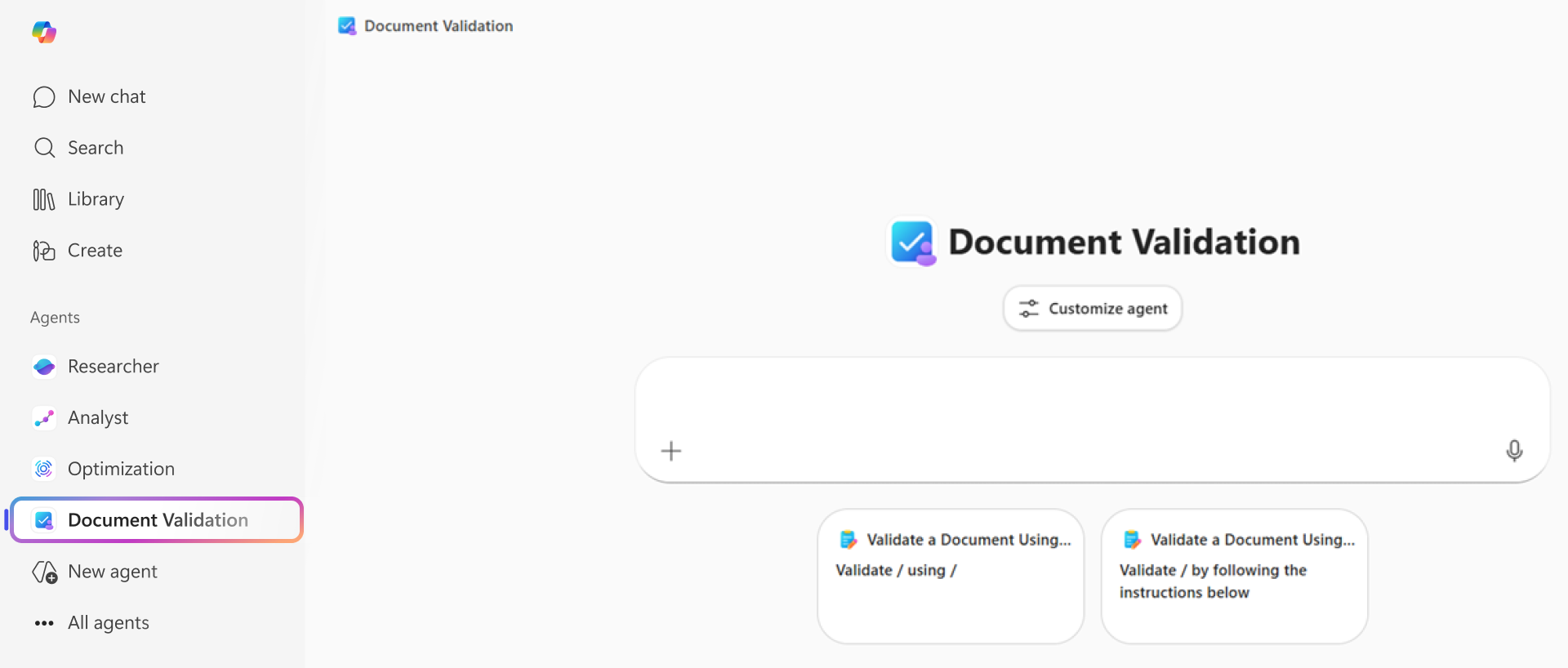Screen dimensions: 1568x668
Task: Click the New chat bubble icon
Action: pyautogui.click(x=44, y=97)
